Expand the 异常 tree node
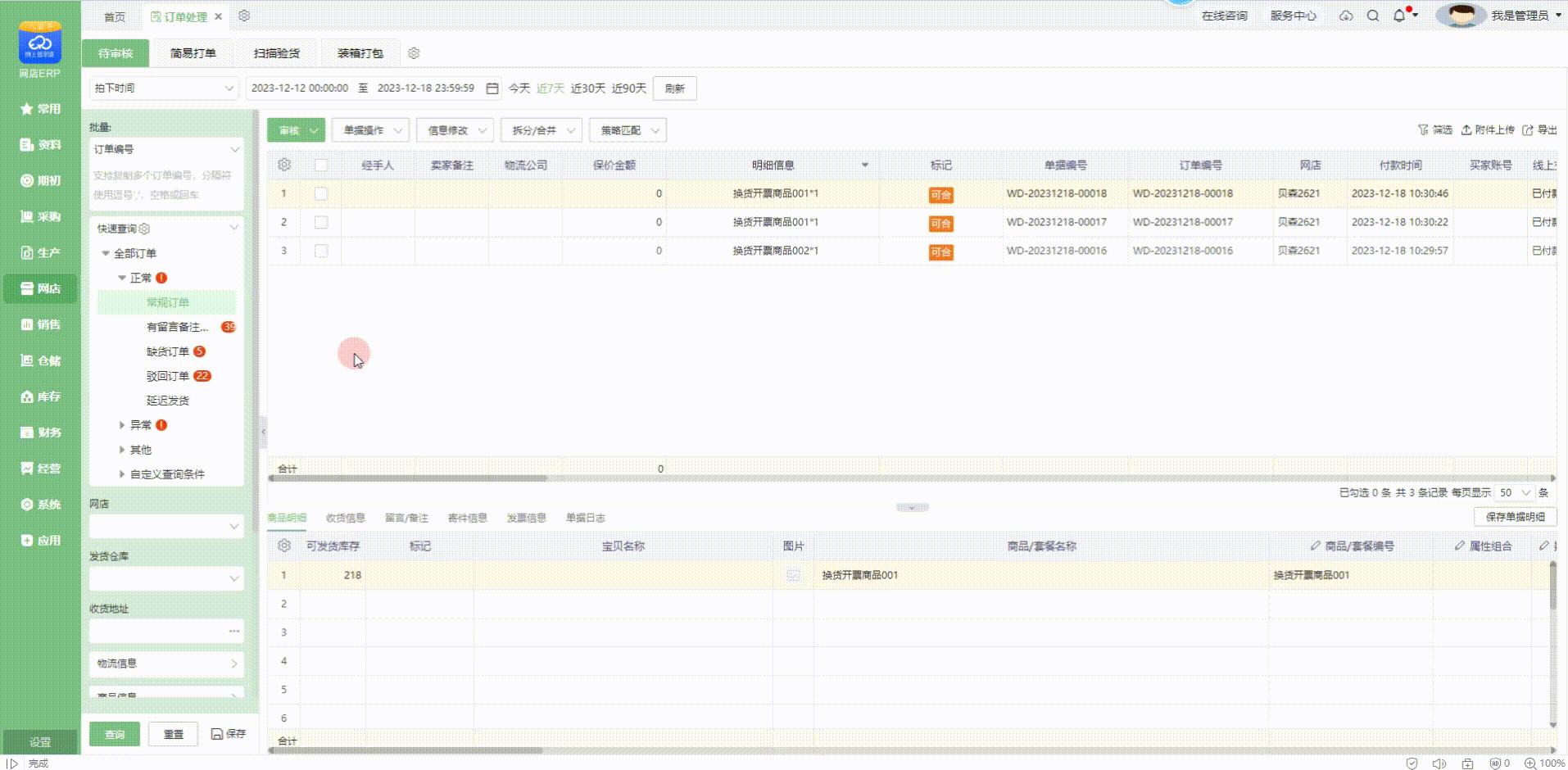 click(x=122, y=425)
